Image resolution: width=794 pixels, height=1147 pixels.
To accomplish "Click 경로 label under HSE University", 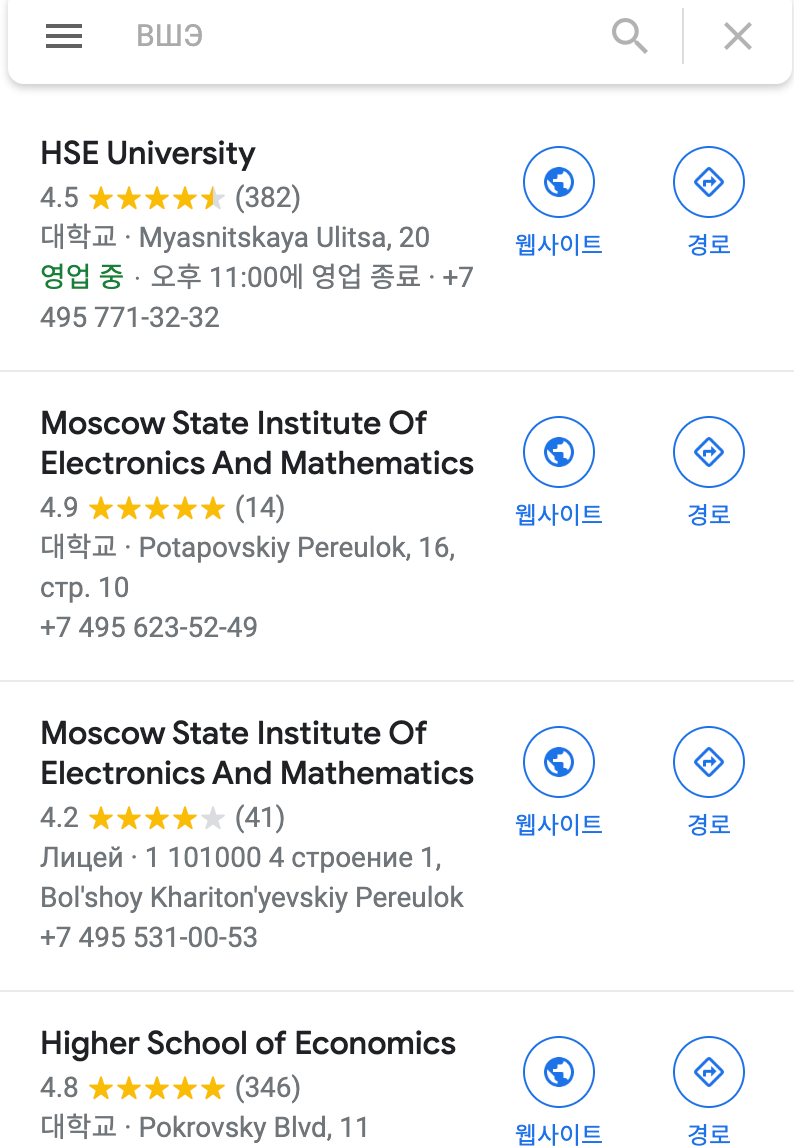I will (709, 244).
